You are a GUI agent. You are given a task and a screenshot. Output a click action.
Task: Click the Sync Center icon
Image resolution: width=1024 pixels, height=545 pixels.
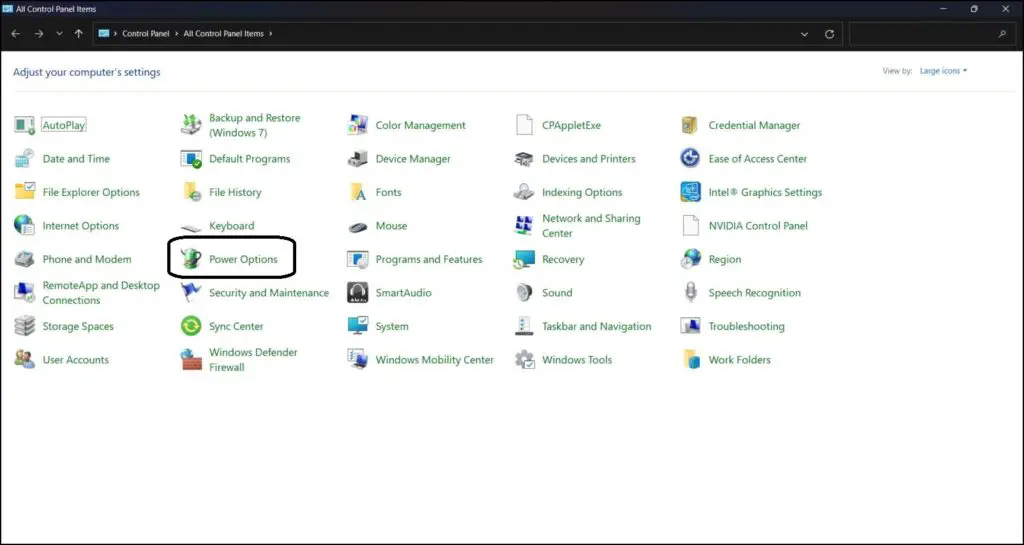pos(191,327)
